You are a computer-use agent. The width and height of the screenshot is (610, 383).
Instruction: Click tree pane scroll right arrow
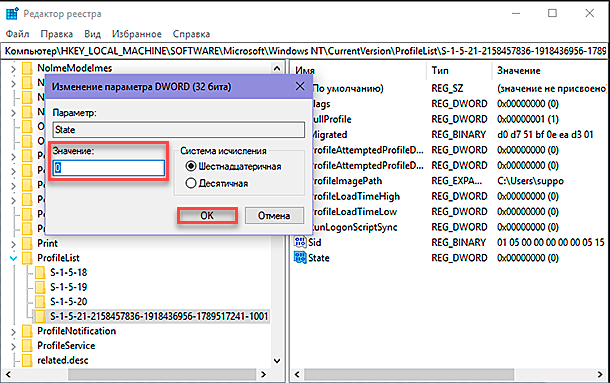click(x=263, y=374)
